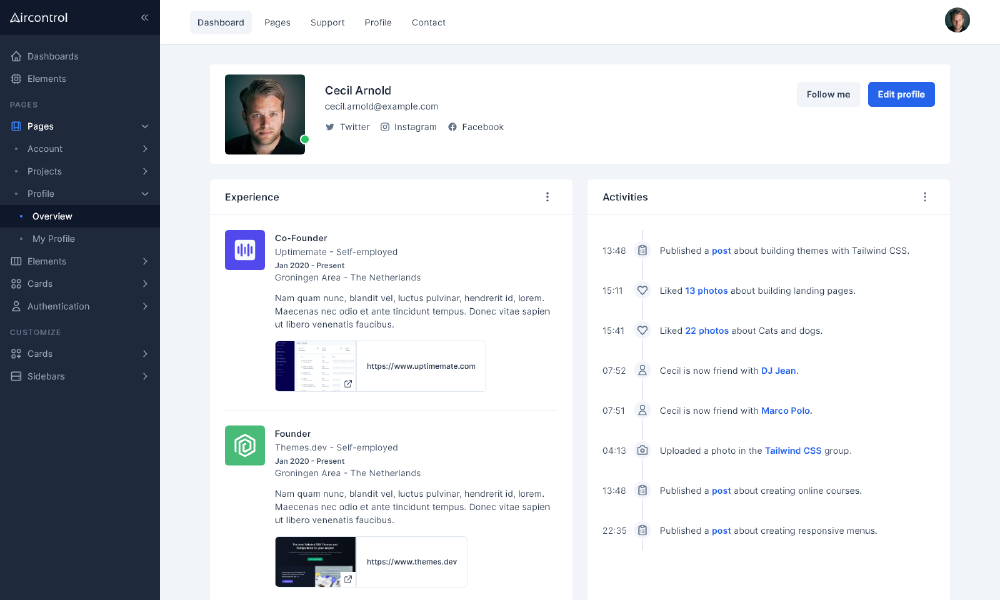Viewport: 1000px width, 600px height.
Task: Click the user avatar in the top-right corner
Action: 957,19
